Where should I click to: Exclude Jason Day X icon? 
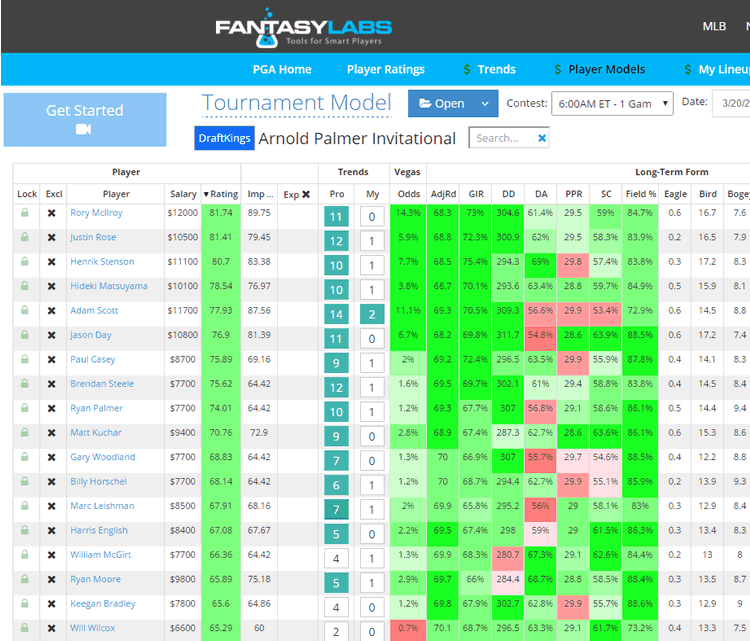click(52, 335)
